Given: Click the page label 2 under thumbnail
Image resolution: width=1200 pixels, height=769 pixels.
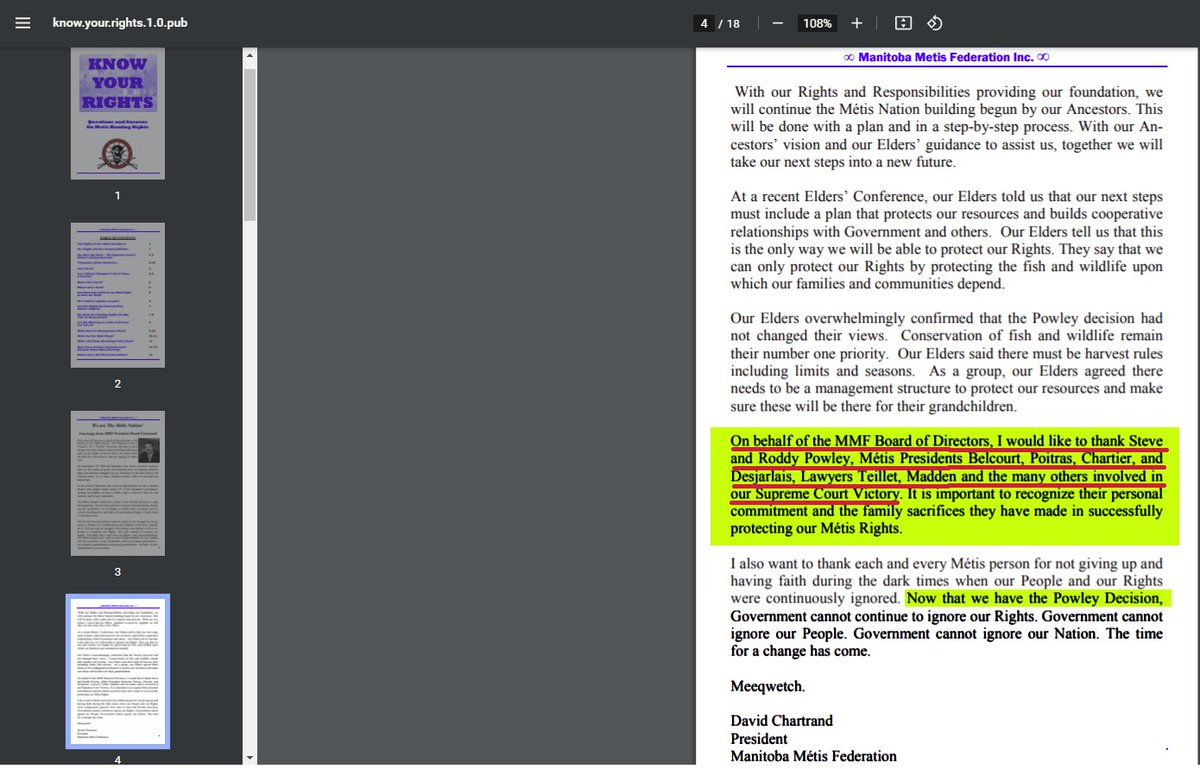Looking at the screenshot, I should pyautogui.click(x=117, y=384).
